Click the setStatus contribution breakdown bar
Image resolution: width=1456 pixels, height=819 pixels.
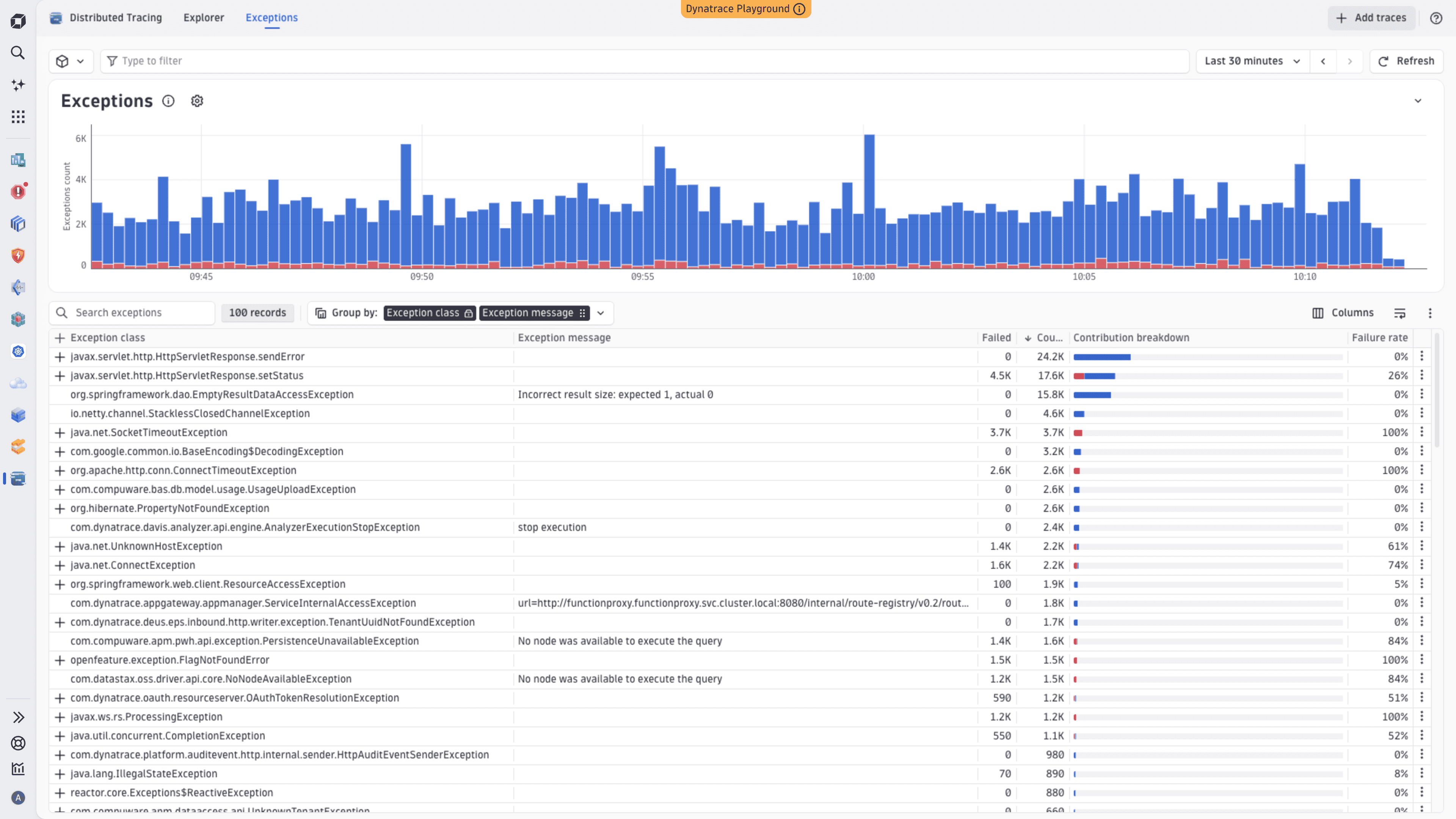[x=1208, y=377]
